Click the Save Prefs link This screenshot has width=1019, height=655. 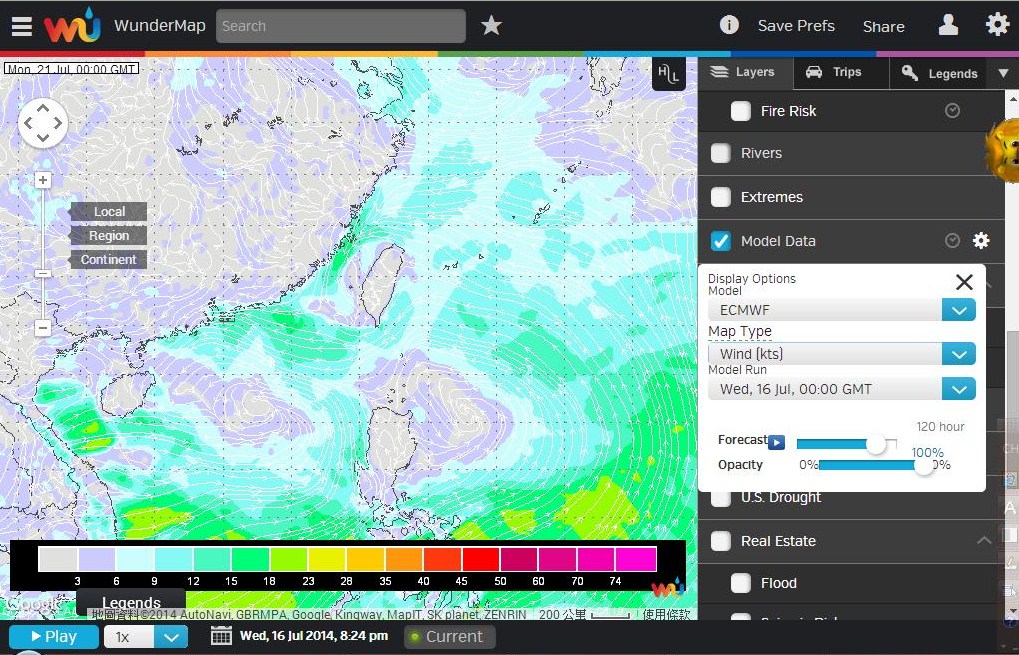[x=796, y=26]
